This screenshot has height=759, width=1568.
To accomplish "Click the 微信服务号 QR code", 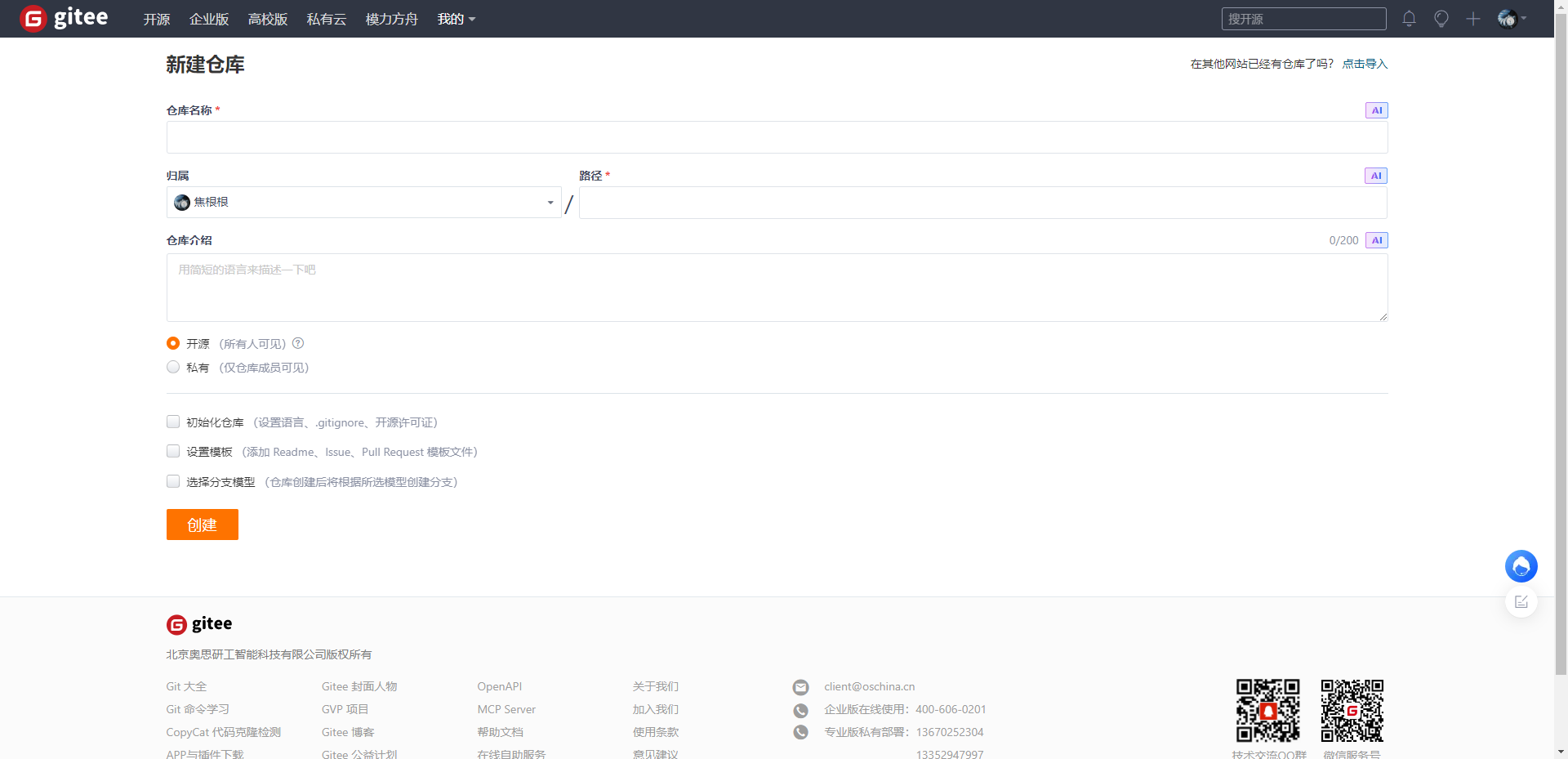I will (x=1352, y=710).
